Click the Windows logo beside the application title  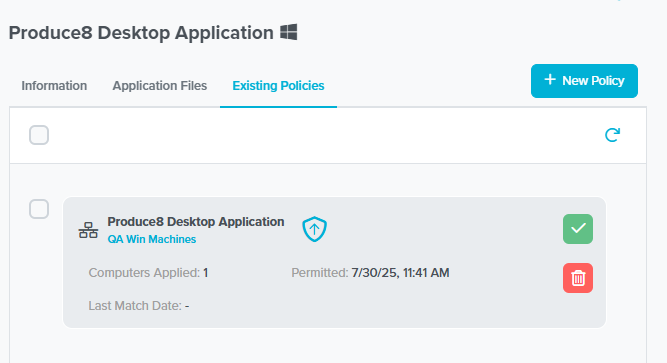[x=288, y=32]
